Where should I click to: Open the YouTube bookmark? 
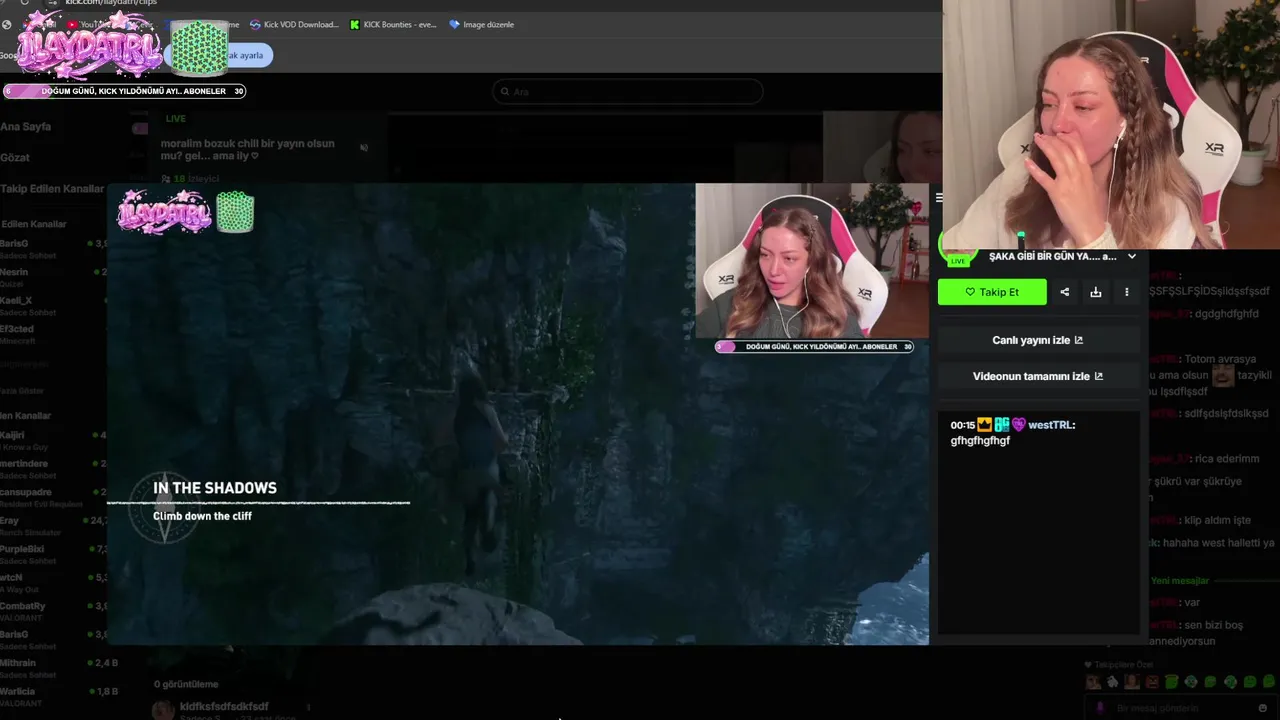pyautogui.click(x=90, y=24)
